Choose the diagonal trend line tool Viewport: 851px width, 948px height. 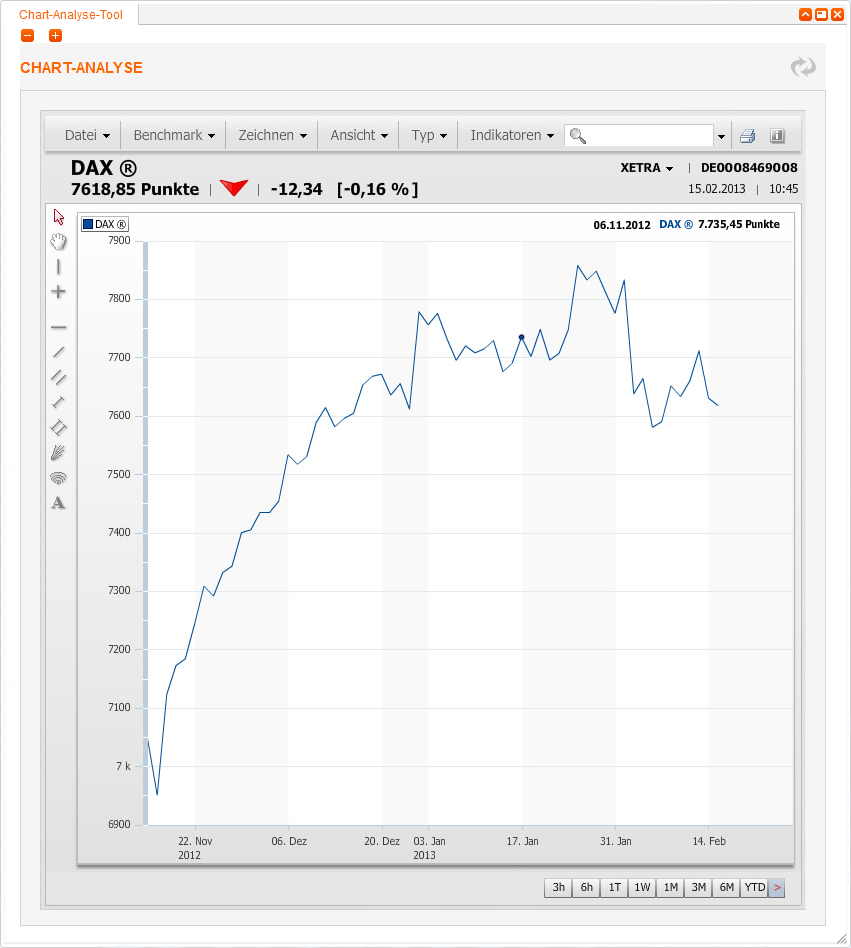pos(59,352)
